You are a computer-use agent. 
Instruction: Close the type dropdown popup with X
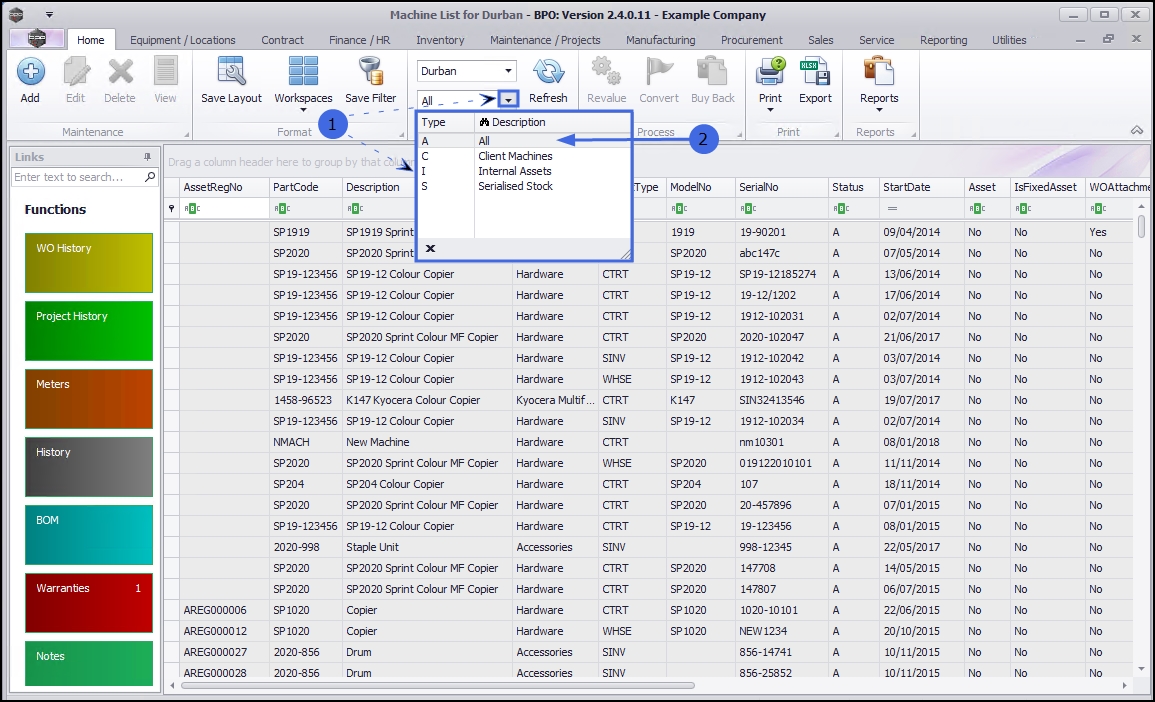point(430,248)
